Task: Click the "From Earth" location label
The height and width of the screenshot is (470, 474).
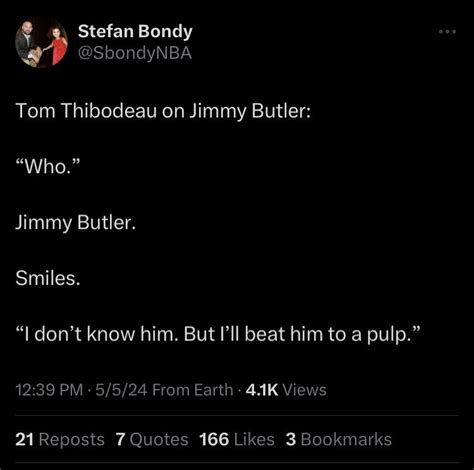Action: pyautogui.click(x=193, y=390)
